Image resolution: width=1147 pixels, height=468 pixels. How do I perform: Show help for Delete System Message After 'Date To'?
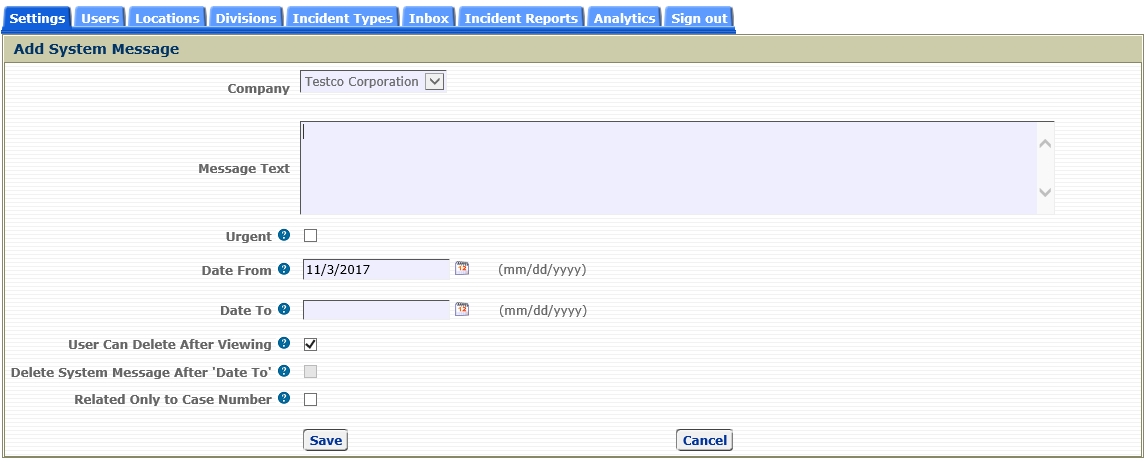tap(284, 371)
